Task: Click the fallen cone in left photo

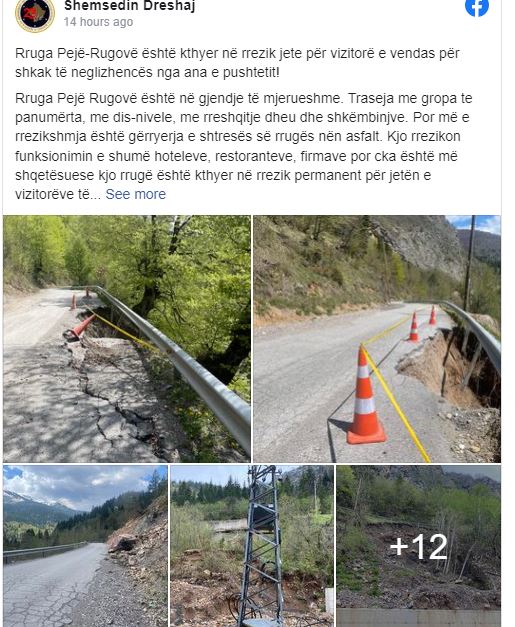Action: pyautogui.click(x=80, y=328)
